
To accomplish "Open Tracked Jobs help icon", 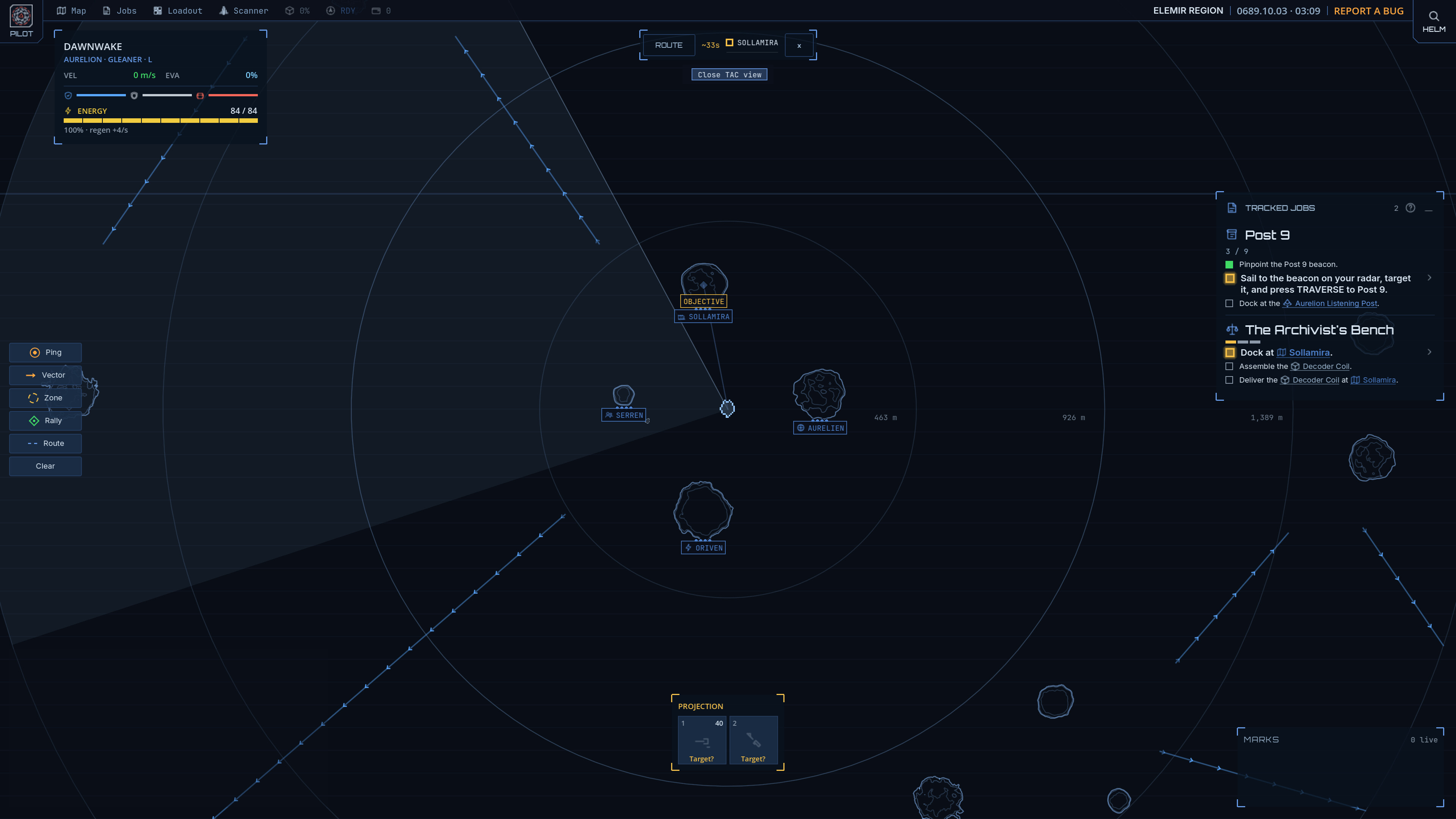I will pos(1411,208).
